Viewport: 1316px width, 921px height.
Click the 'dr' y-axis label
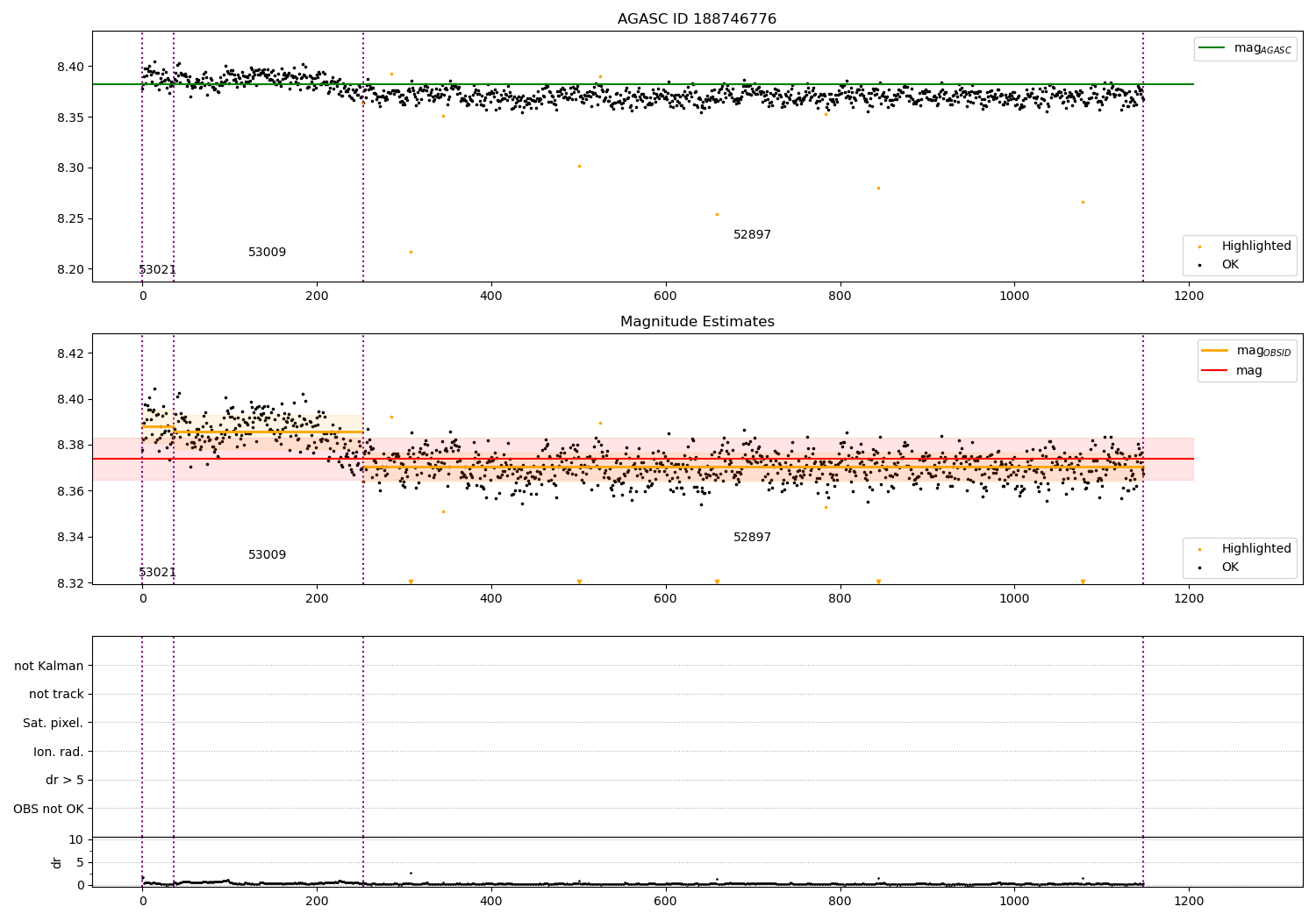point(57,862)
